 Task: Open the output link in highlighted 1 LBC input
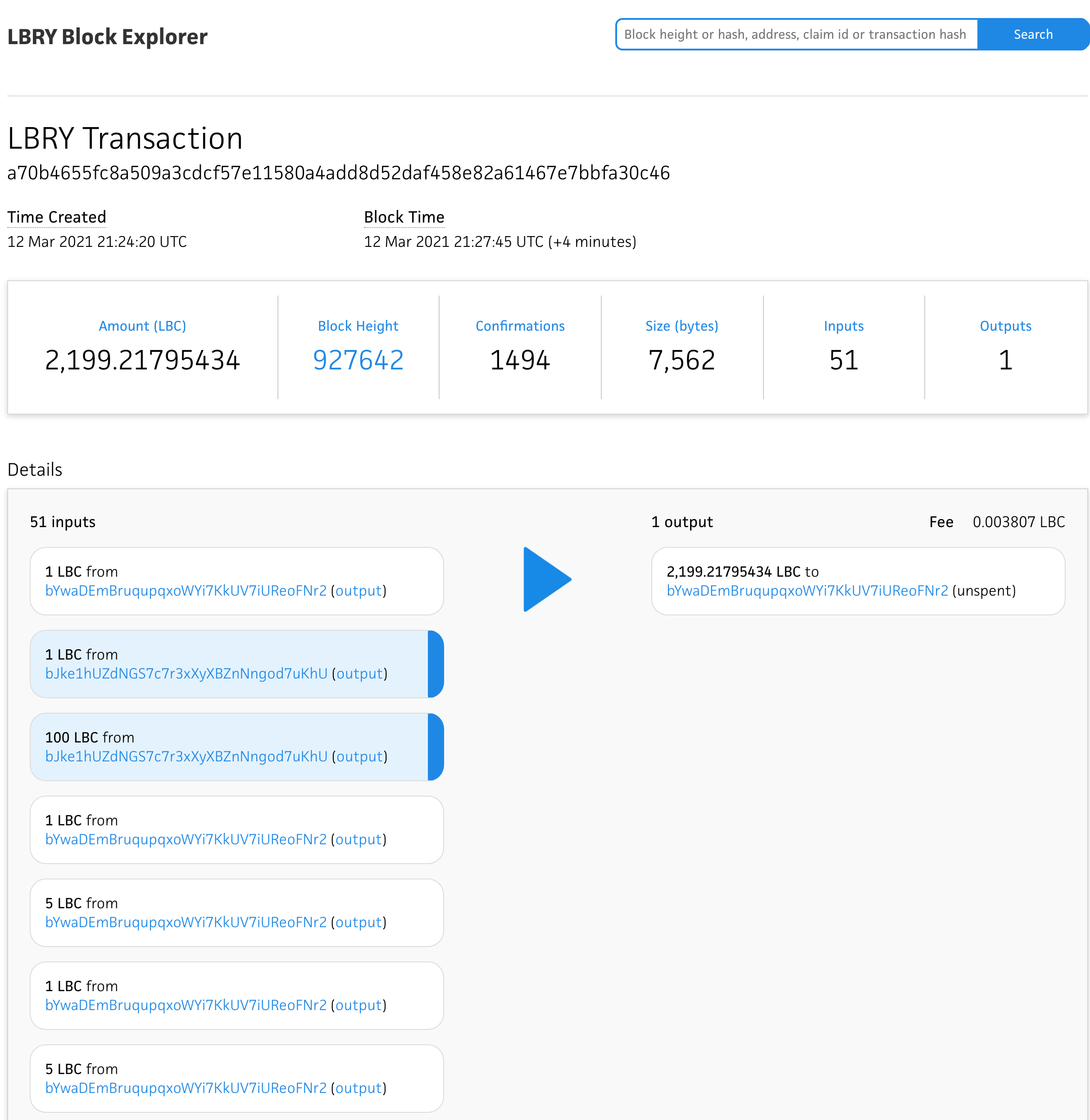pyautogui.click(x=359, y=674)
